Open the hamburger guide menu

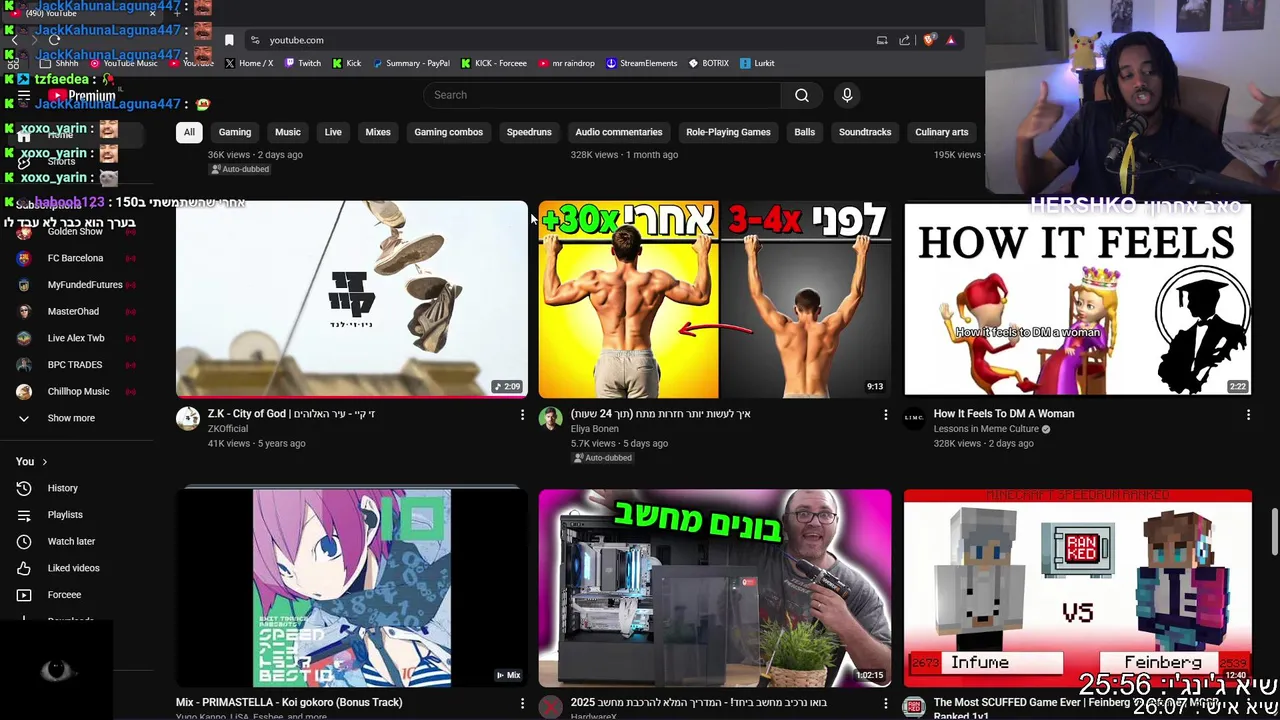(x=24, y=96)
